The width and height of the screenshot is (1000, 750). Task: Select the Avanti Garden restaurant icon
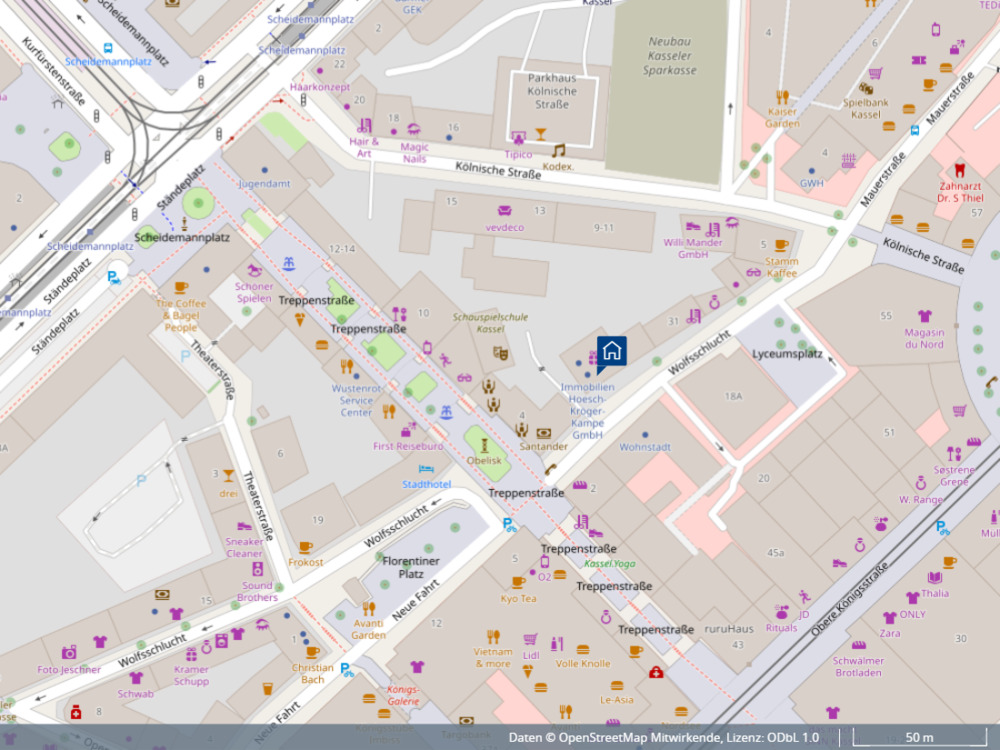(x=368, y=608)
